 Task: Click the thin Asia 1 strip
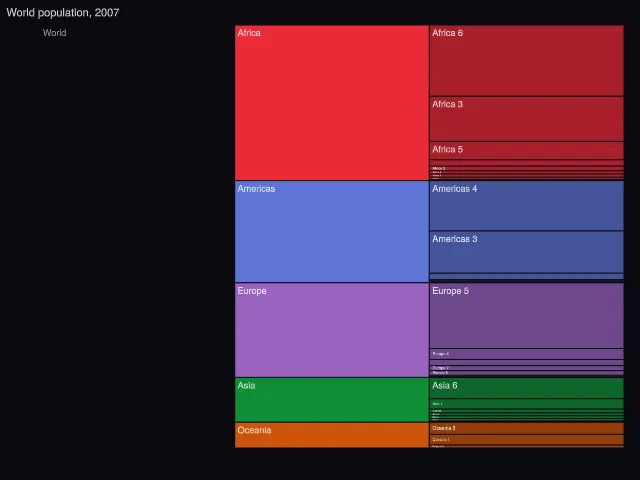527,404
